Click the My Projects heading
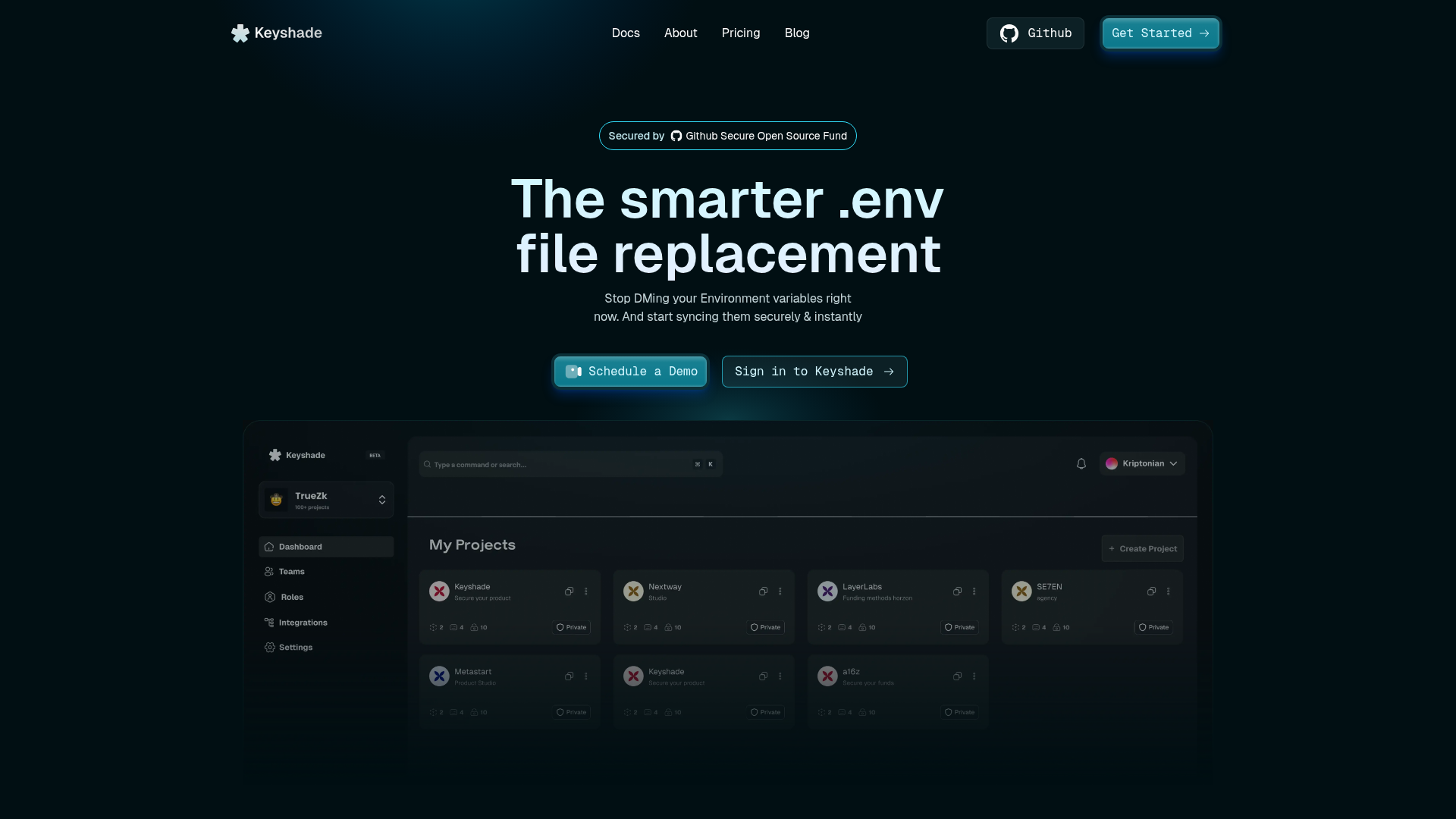The height and width of the screenshot is (819, 1456). (x=472, y=545)
